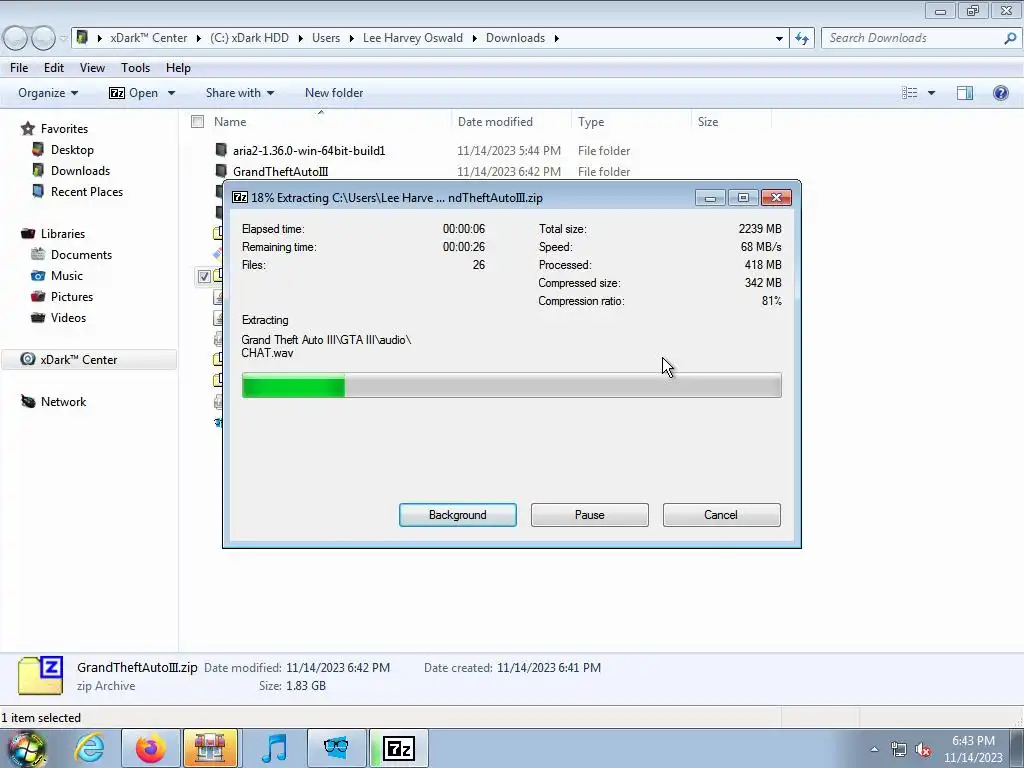1024x768 pixels.
Task: Open the Pictures library
Action: click(72, 296)
